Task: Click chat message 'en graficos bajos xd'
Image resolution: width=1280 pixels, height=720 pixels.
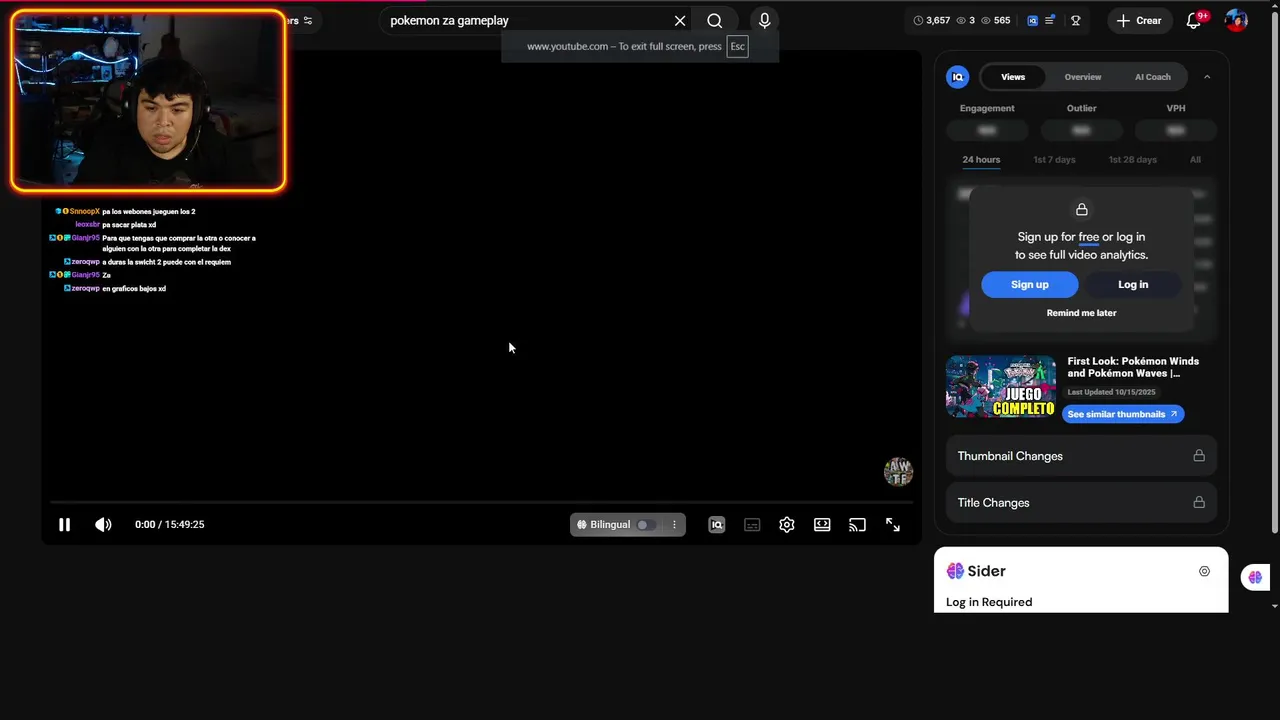Action: point(134,289)
